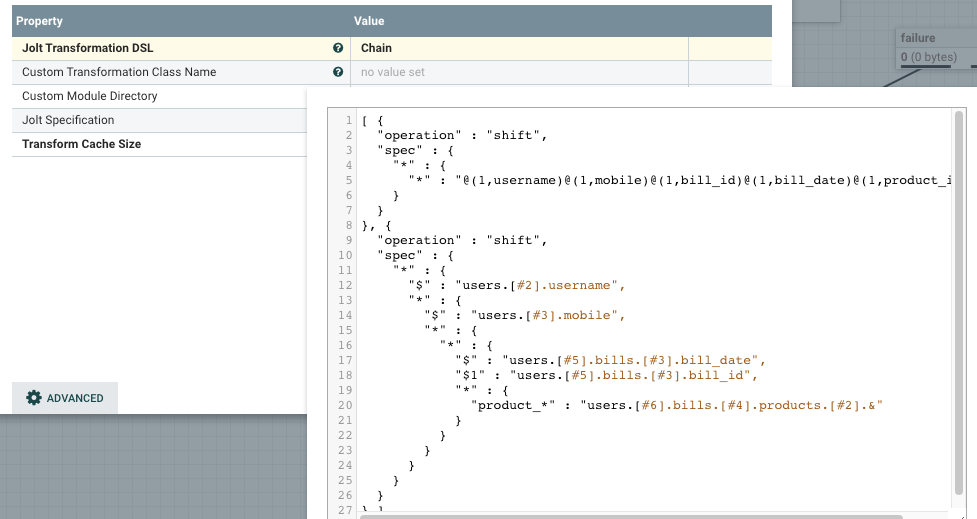
Task: Click the first "operation" : "shift" line
Action: click(x=462, y=135)
